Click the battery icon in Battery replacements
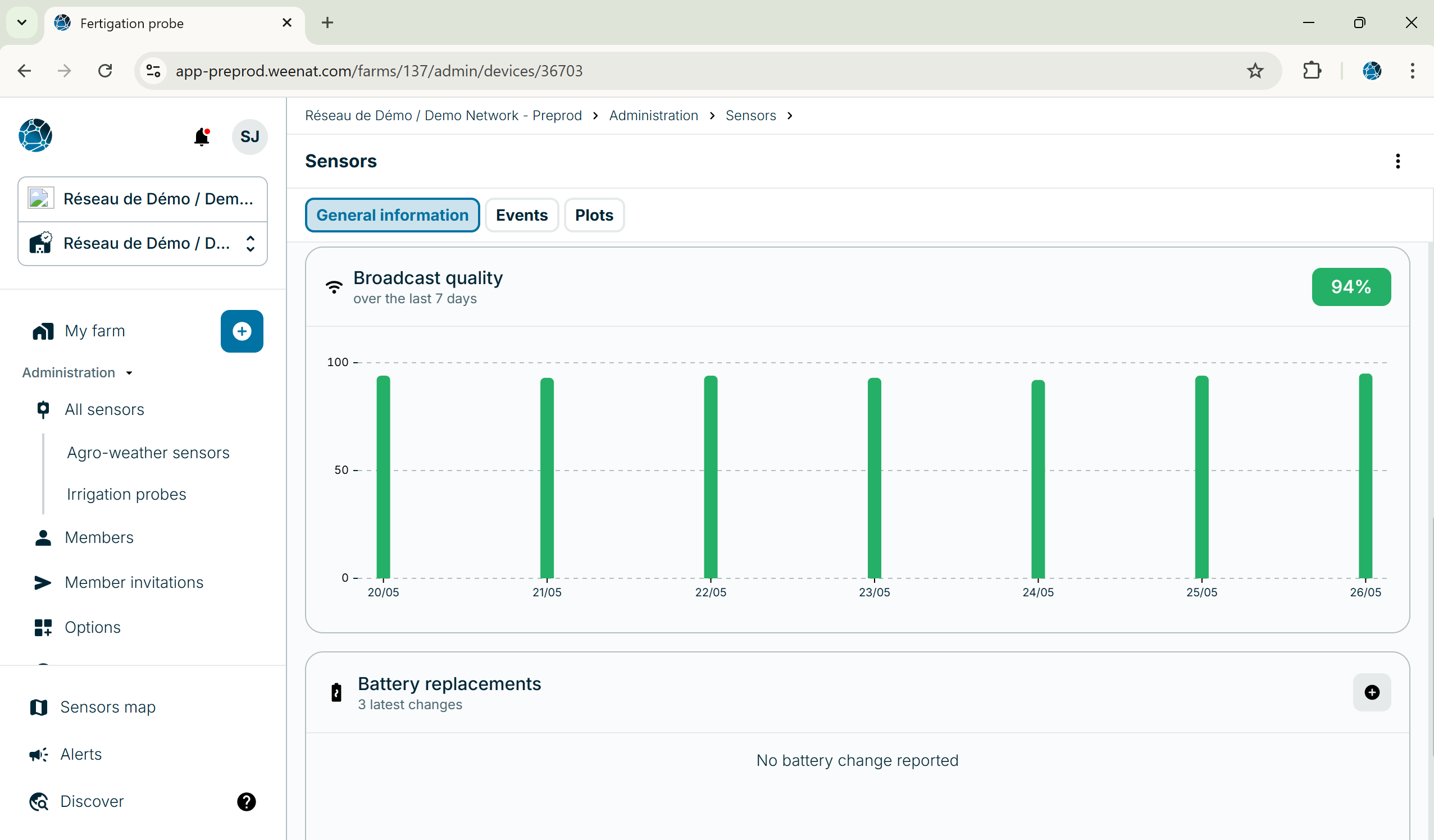The width and height of the screenshot is (1434, 840). pyautogui.click(x=336, y=692)
